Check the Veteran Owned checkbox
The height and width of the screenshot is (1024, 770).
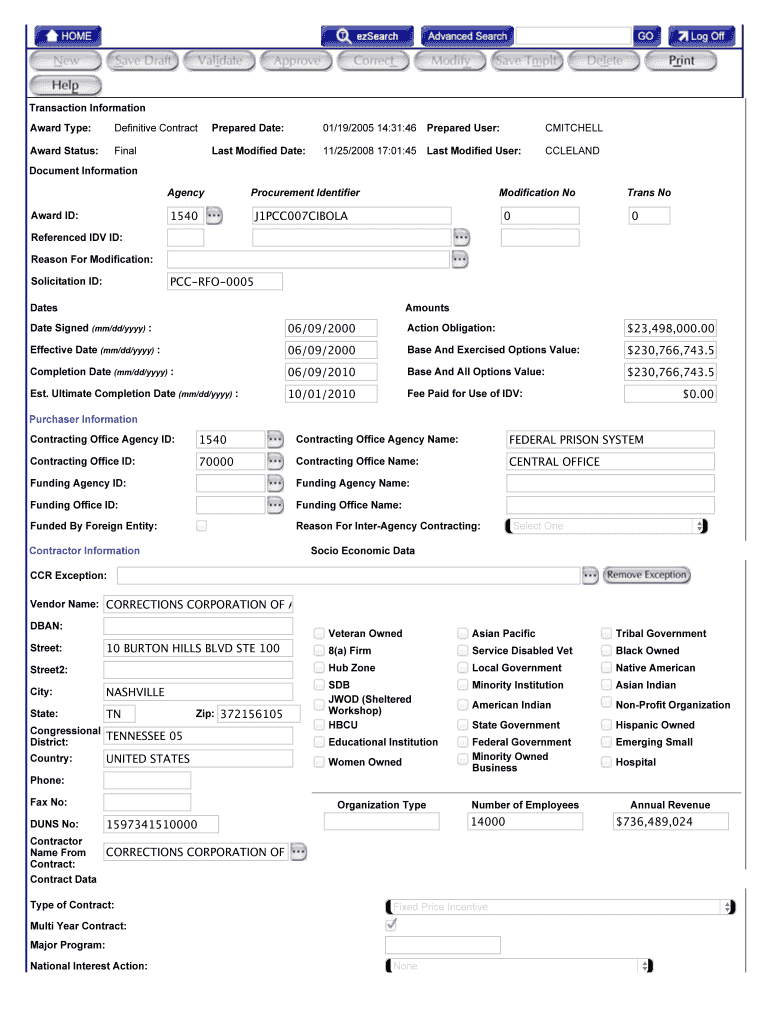tap(319, 633)
